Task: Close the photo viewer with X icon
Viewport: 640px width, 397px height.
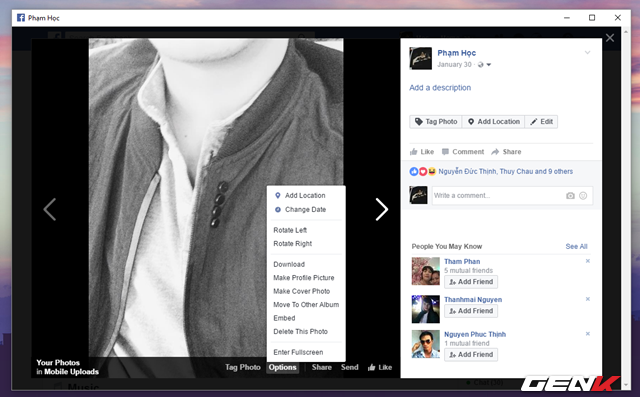Action: pyautogui.click(x=610, y=38)
